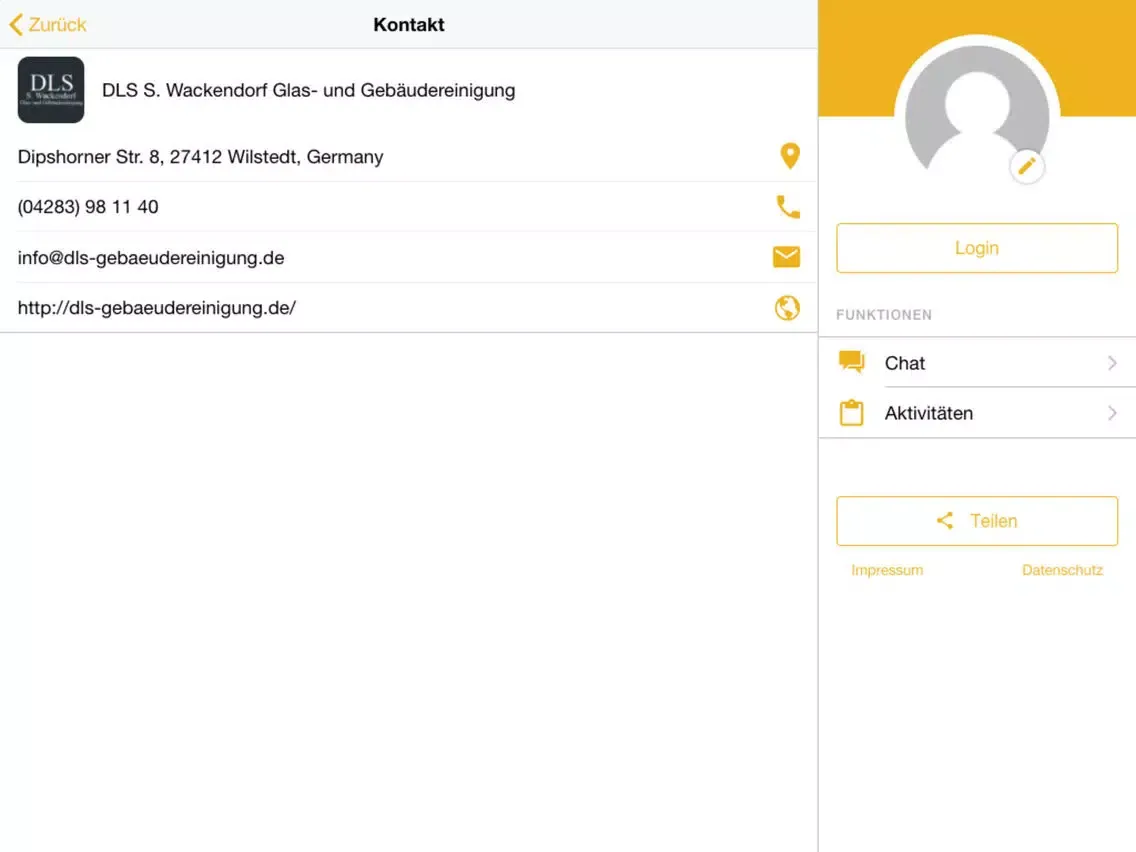Viewport: 1136px width, 852px height.
Task: Tap the info@dls-gebaeudereinigung.de email address
Action: tap(151, 258)
